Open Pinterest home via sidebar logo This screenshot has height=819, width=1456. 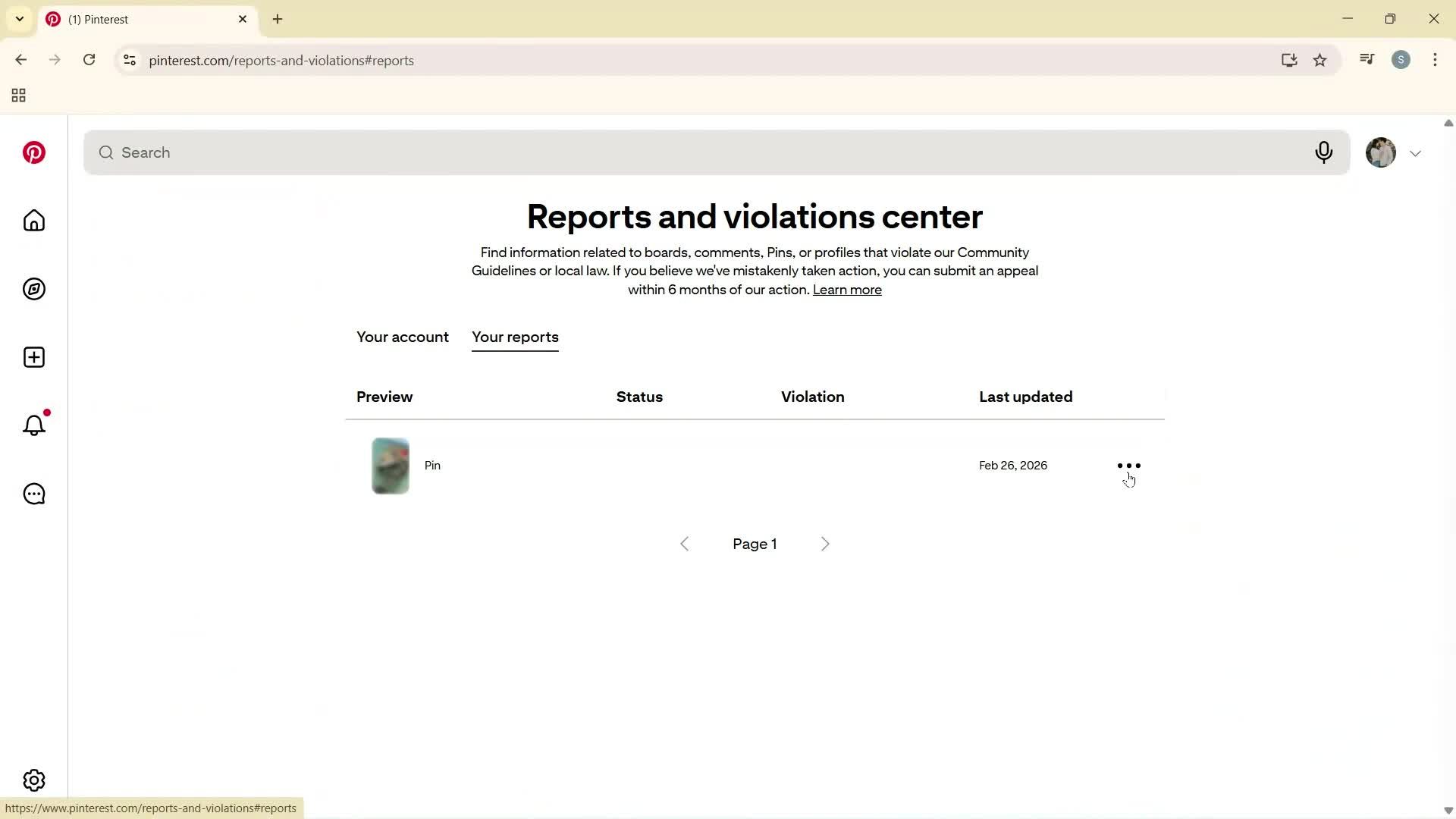point(34,152)
